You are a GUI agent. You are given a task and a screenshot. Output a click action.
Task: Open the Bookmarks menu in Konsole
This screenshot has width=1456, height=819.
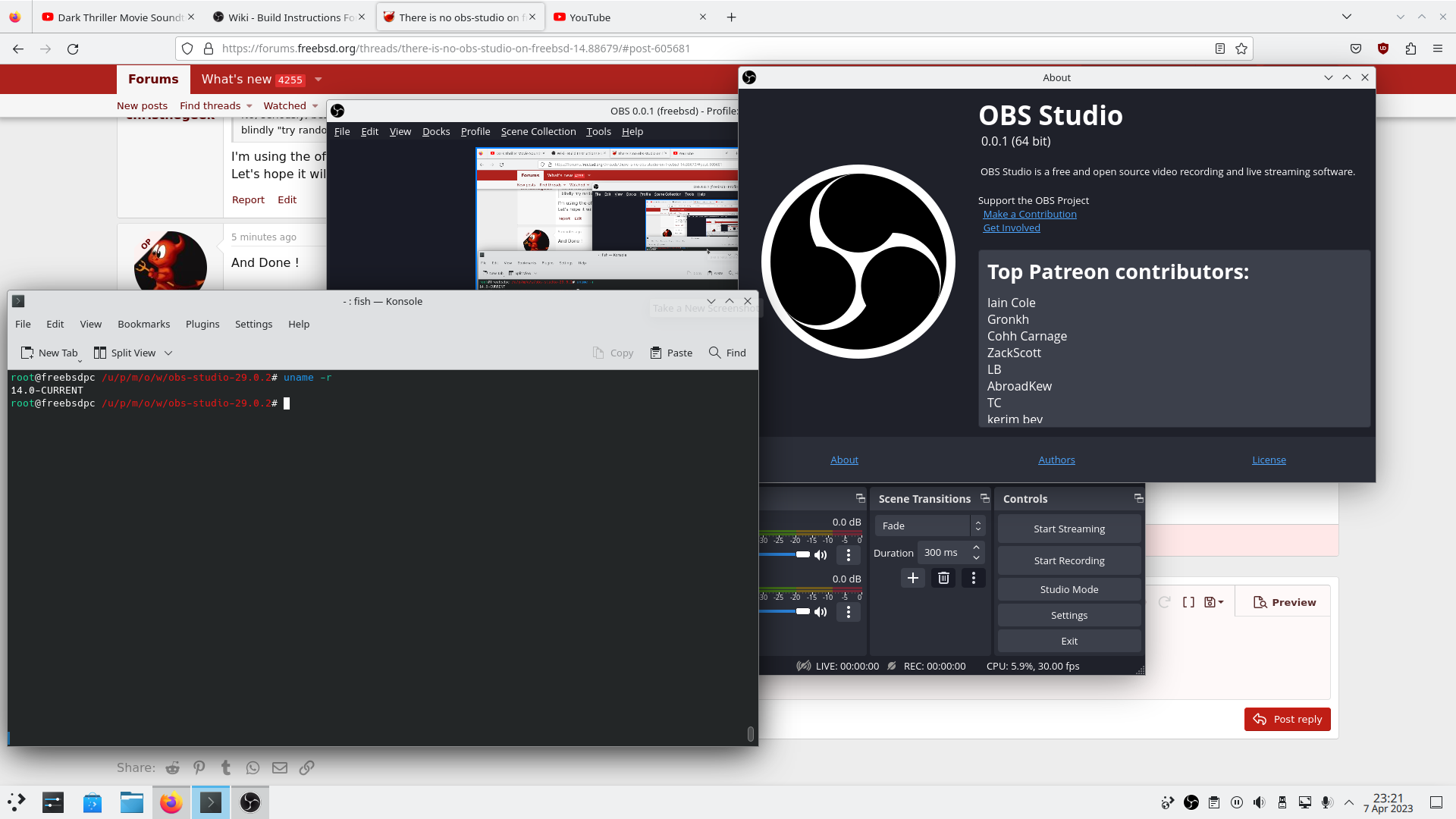coord(143,324)
